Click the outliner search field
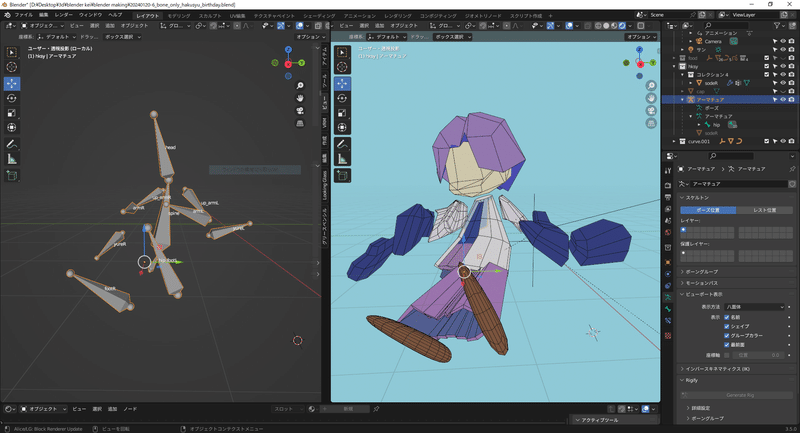800x433 pixels. 726,25
